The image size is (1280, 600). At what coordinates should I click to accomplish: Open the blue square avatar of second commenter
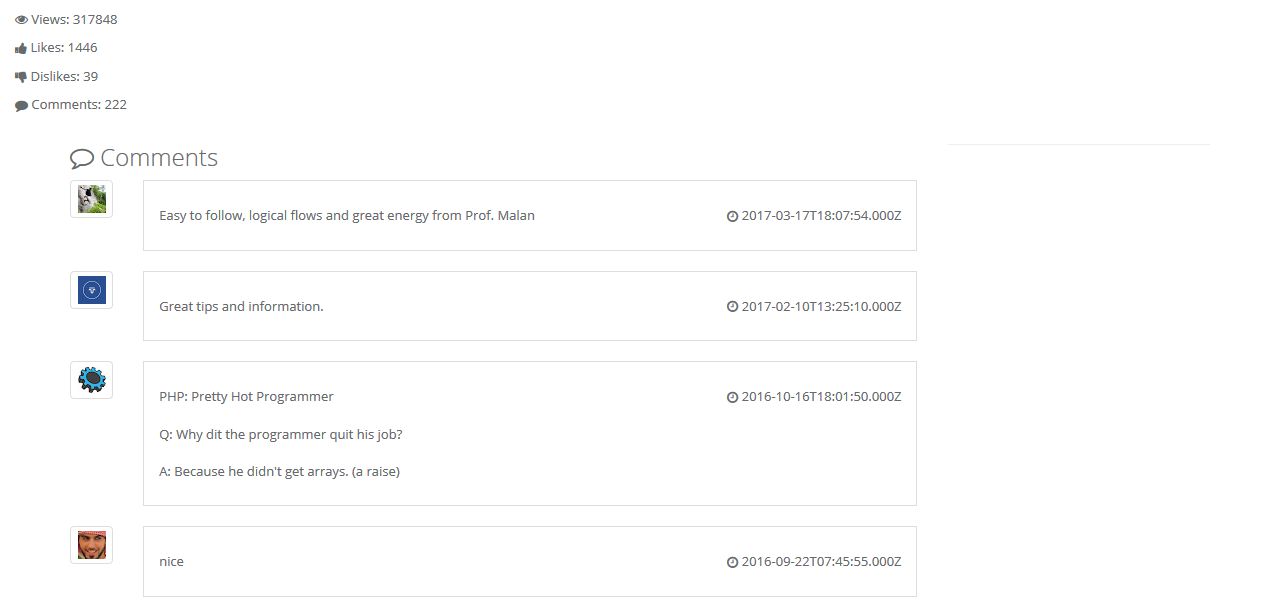(91, 290)
